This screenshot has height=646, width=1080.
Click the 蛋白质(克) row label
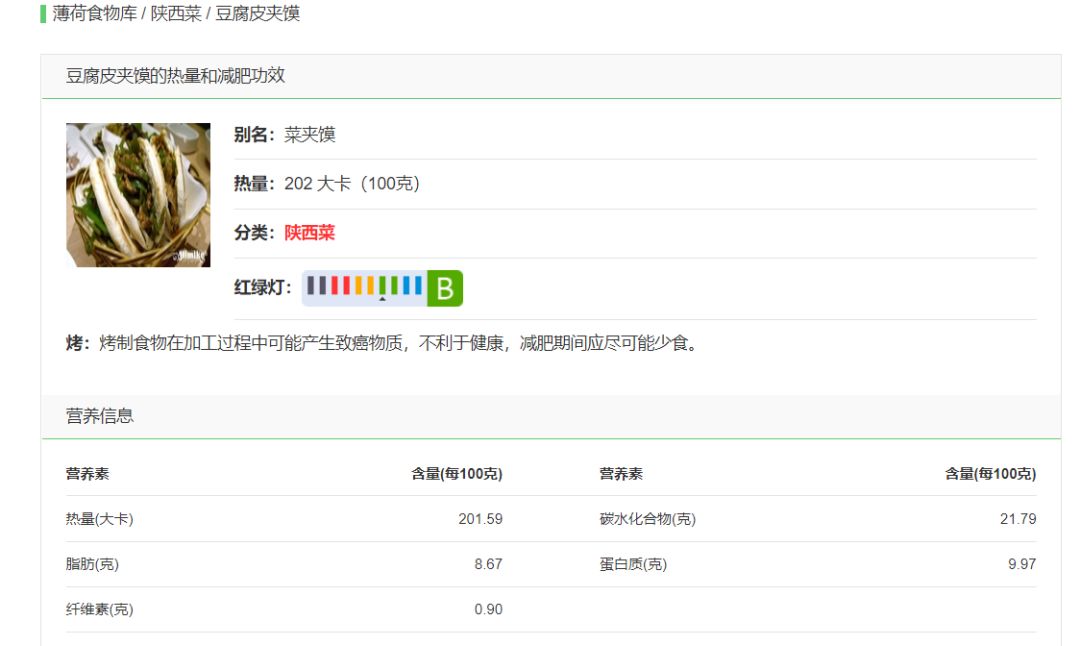[x=633, y=564]
